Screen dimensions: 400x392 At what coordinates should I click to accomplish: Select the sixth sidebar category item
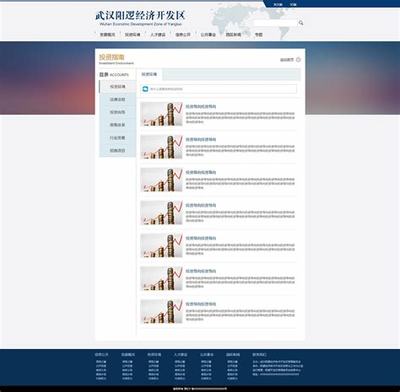(118, 150)
